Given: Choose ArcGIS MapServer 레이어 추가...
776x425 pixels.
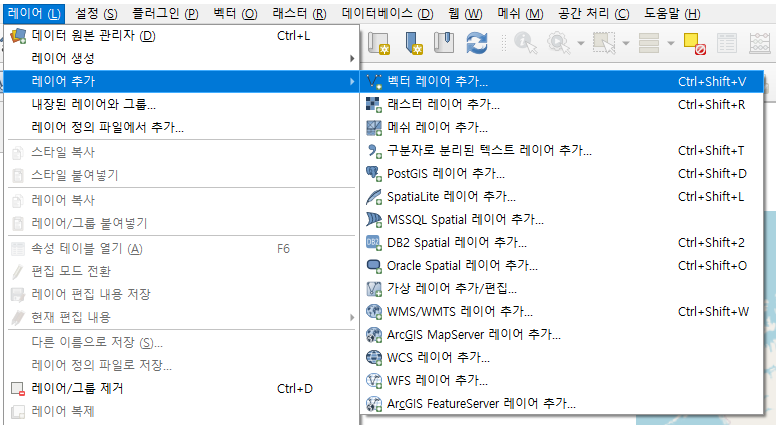Looking at the screenshot, I should pos(562,334).
